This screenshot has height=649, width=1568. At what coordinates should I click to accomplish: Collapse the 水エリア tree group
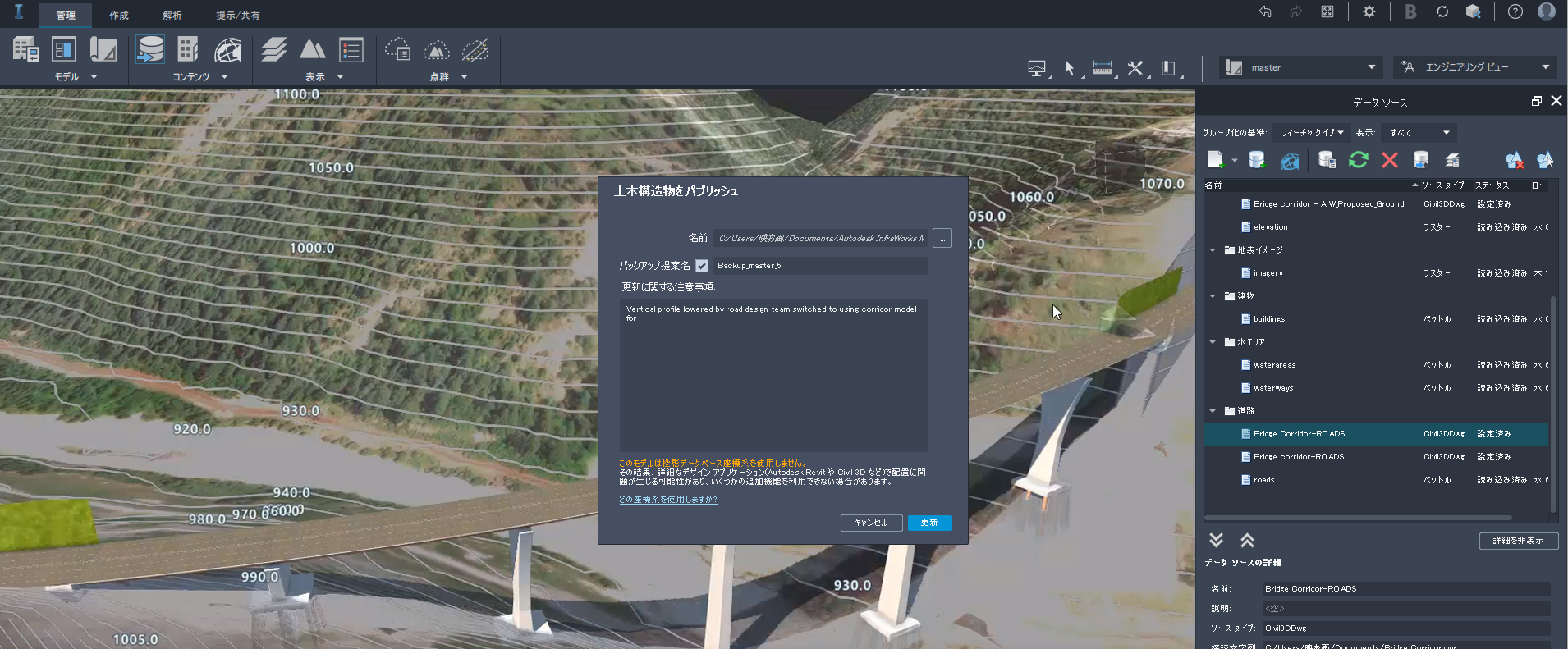(x=1213, y=342)
